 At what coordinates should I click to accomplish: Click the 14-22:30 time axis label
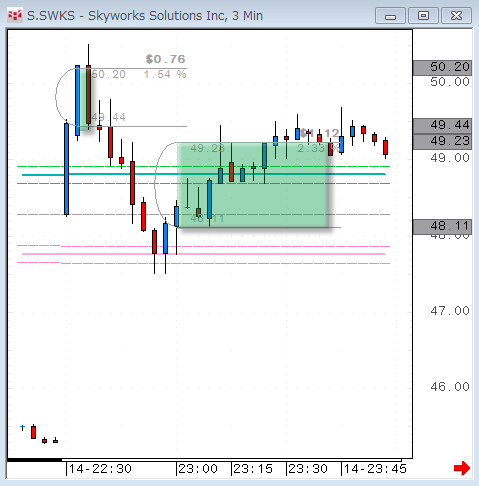tap(100, 469)
